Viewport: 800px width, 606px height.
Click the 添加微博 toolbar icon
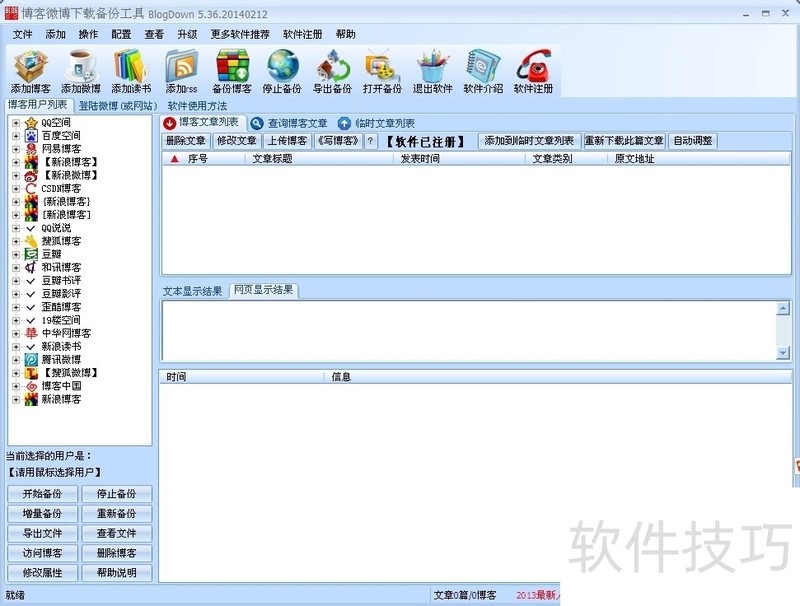click(x=80, y=67)
